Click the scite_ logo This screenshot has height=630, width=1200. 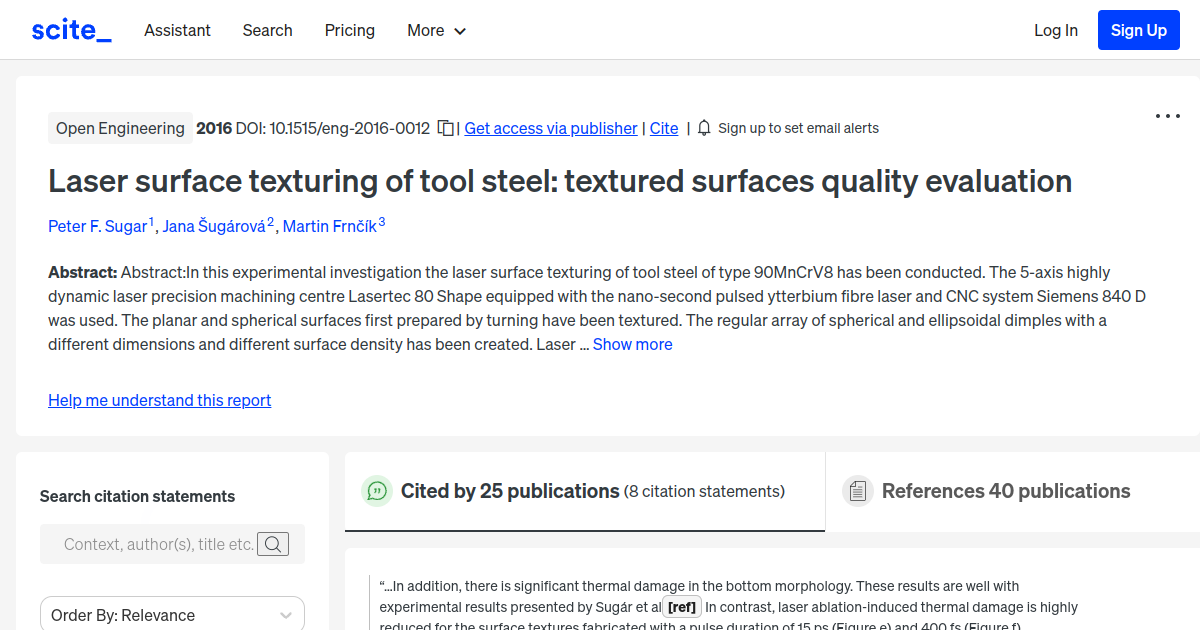point(70,29)
